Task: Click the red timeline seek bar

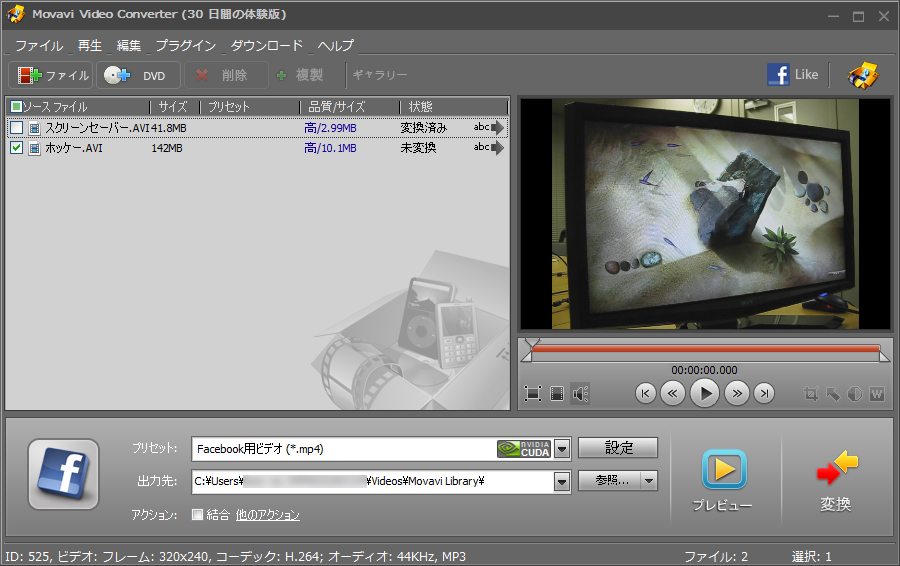Action: tap(705, 348)
